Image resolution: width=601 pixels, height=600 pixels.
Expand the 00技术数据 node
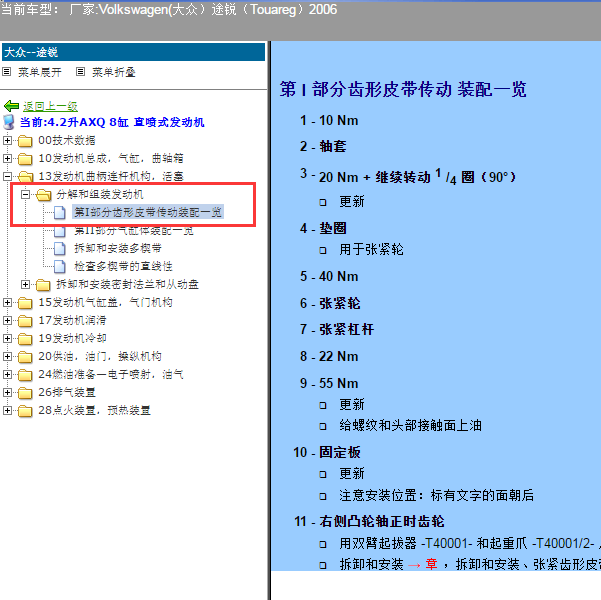click(x=7, y=140)
